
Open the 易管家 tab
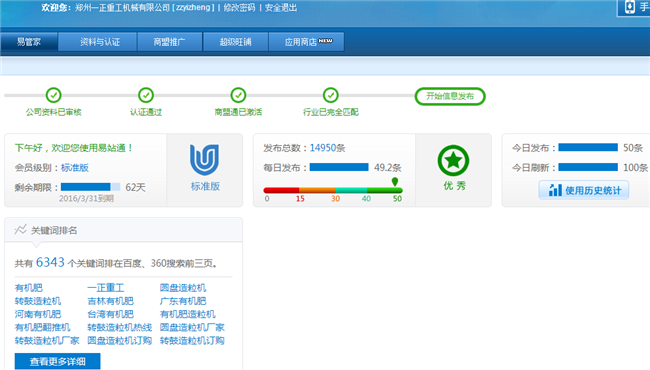click(29, 42)
